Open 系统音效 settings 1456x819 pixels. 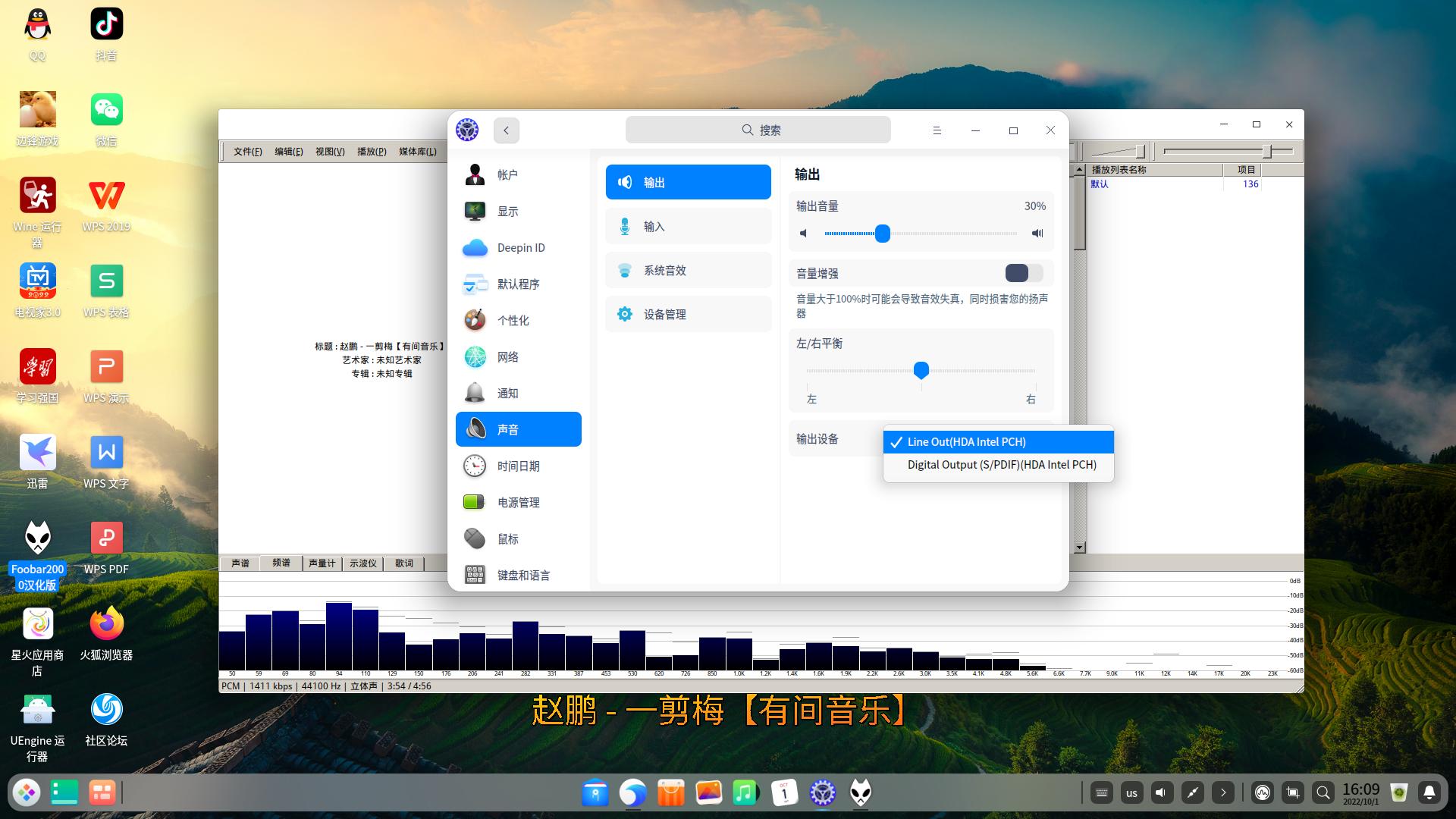[687, 269]
